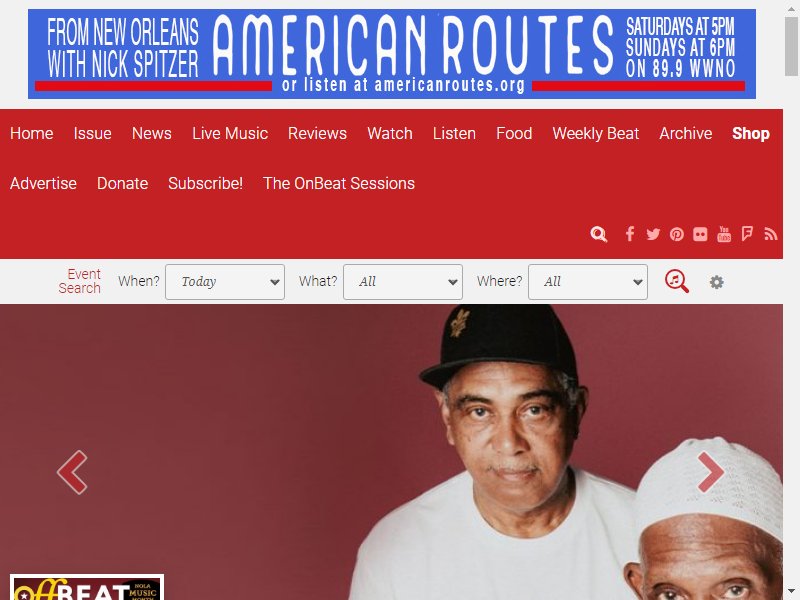Expand the What? dropdown
This screenshot has width=800, height=600.
(403, 282)
